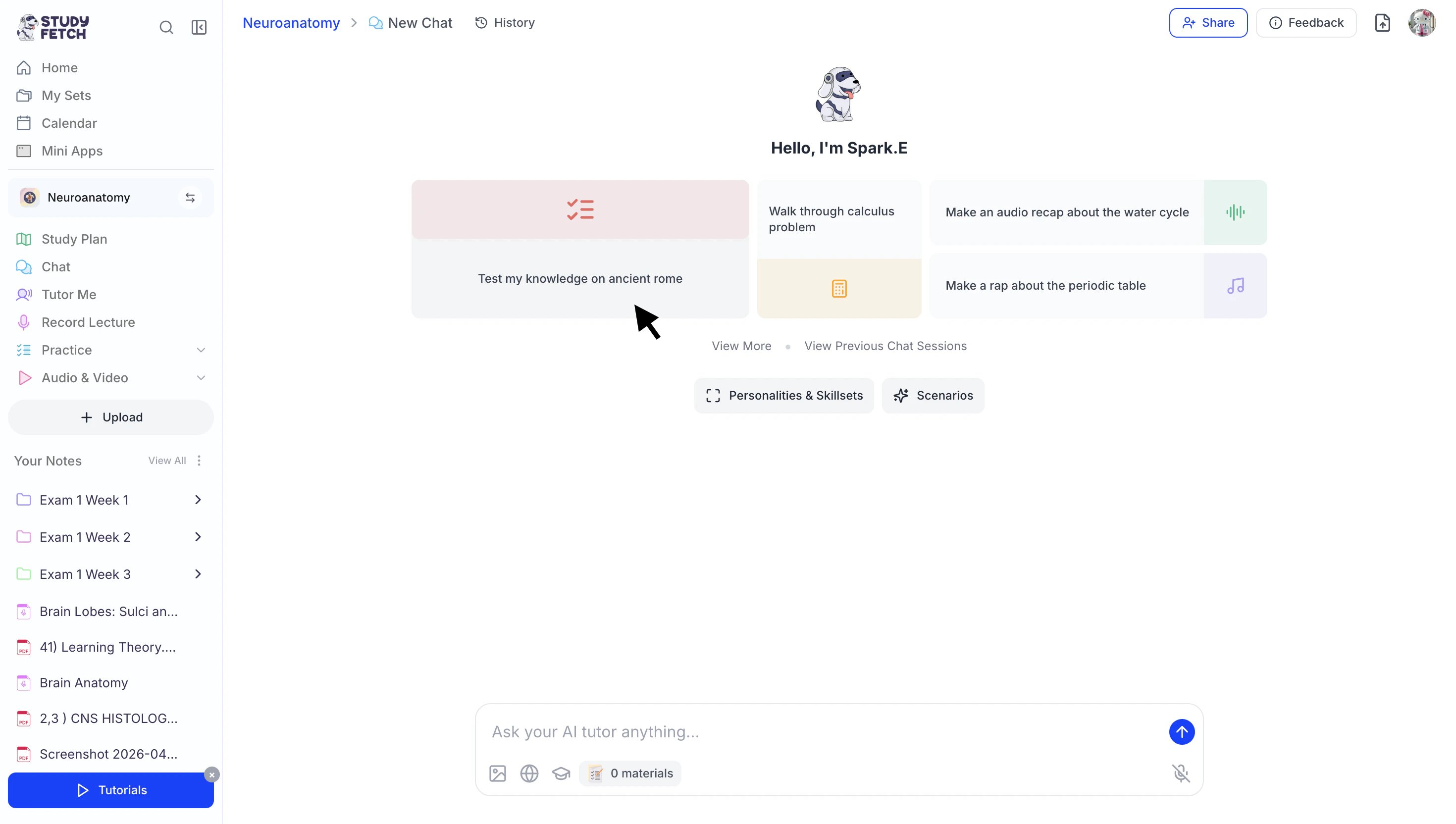
Task: Toggle the muted microphone icon
Action: [x=1181, y=773]
